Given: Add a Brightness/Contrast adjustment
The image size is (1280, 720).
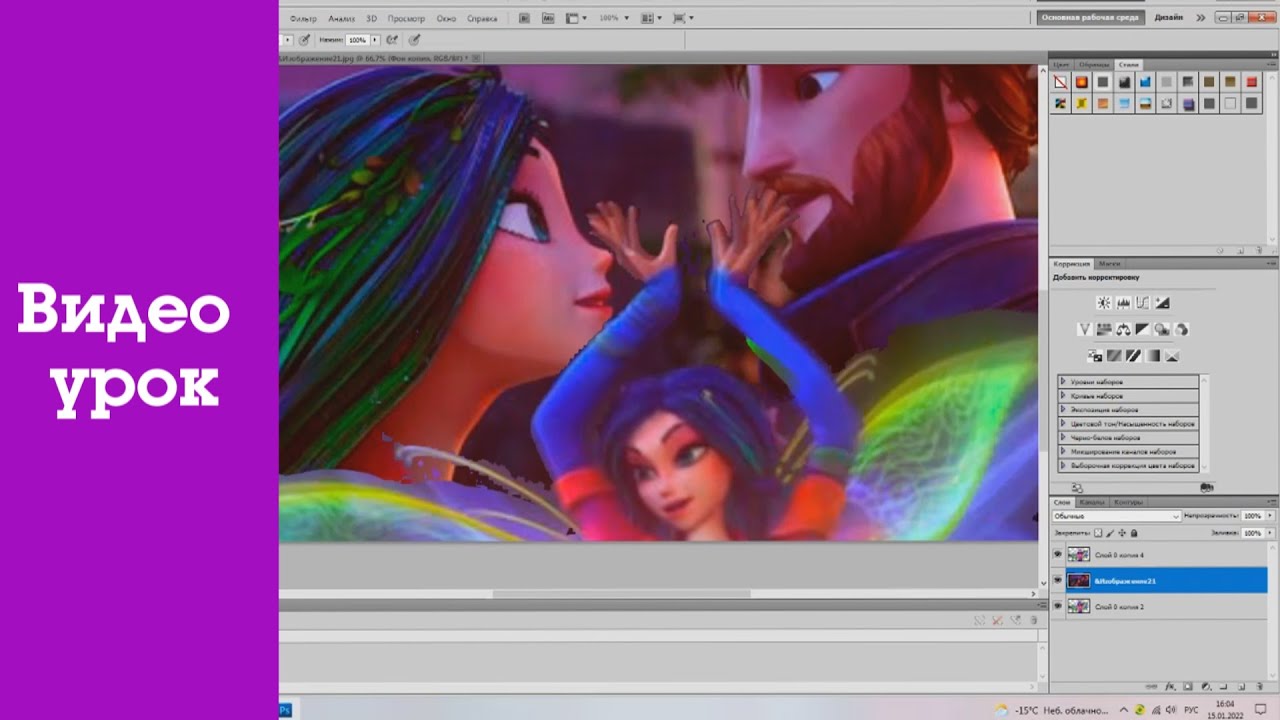Looking at the screenshot, I should point(1103,303).
